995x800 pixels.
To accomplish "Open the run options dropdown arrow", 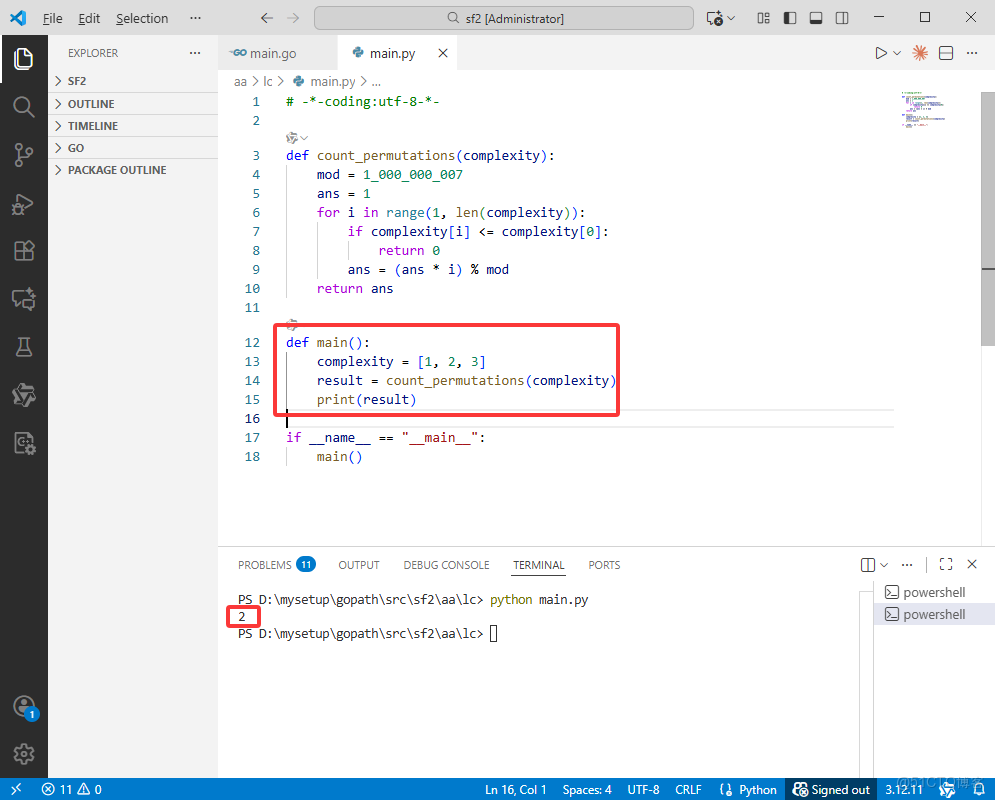I will click(897, 53).
